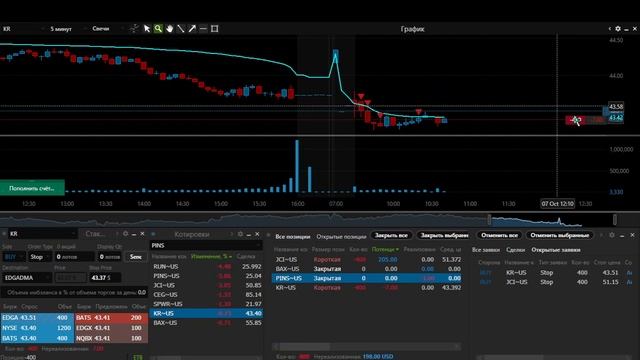This screenshot has width=640, height=360.
Task: Click link icon left of Котировки title
Action: (153, 234)
